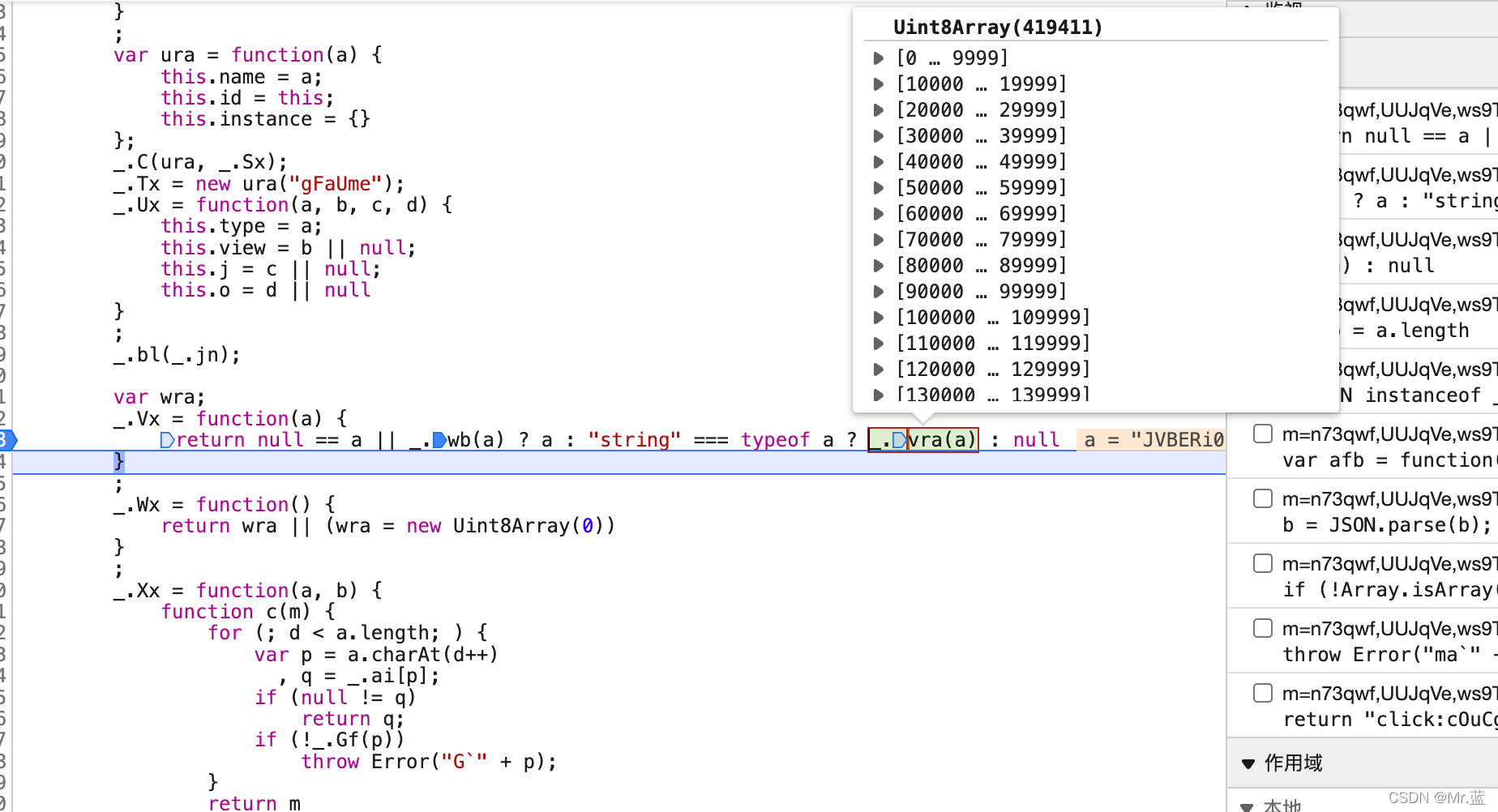This screenshot has height=812, width=1498.
Task: Expand the [20000 … 29999] array range
Action: point(879,110)
